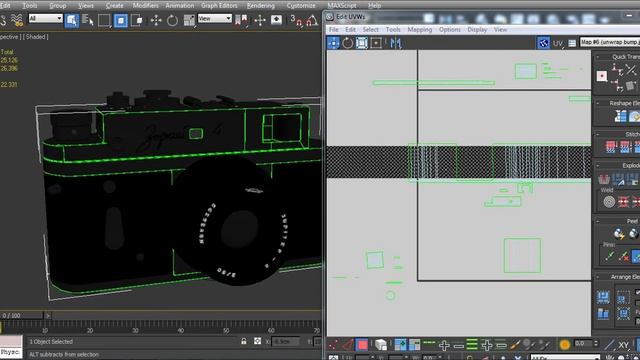
Task: Open XY falloff space flyout
Action: [623, 345]
